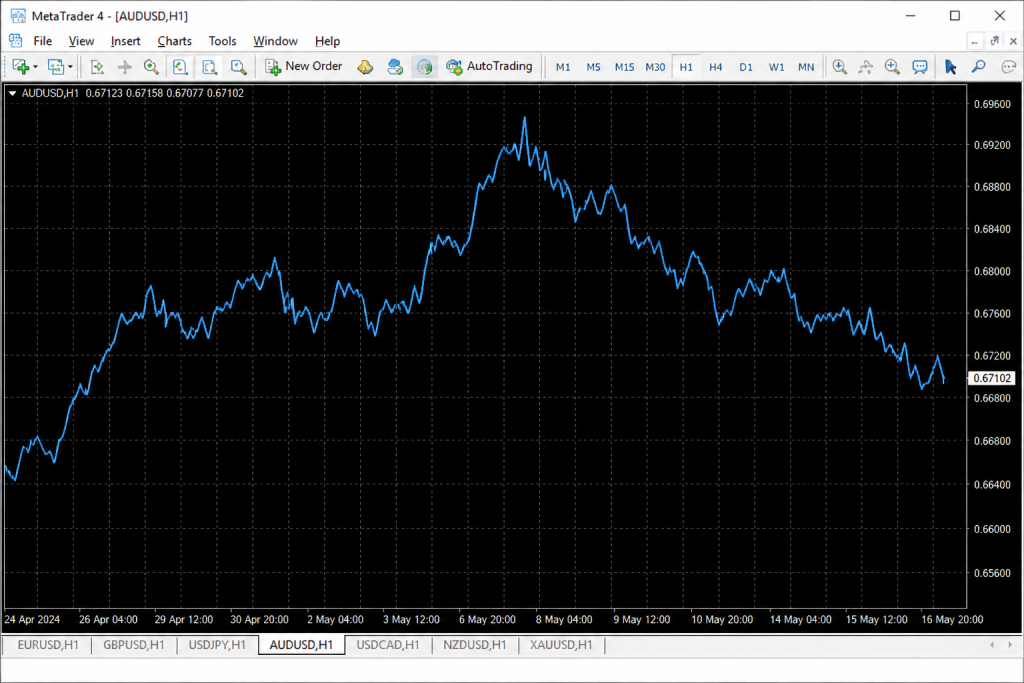Click the magnifier icon right of crosshair
This screenshot has height=683, width=1024.
[x=151, y=67]
